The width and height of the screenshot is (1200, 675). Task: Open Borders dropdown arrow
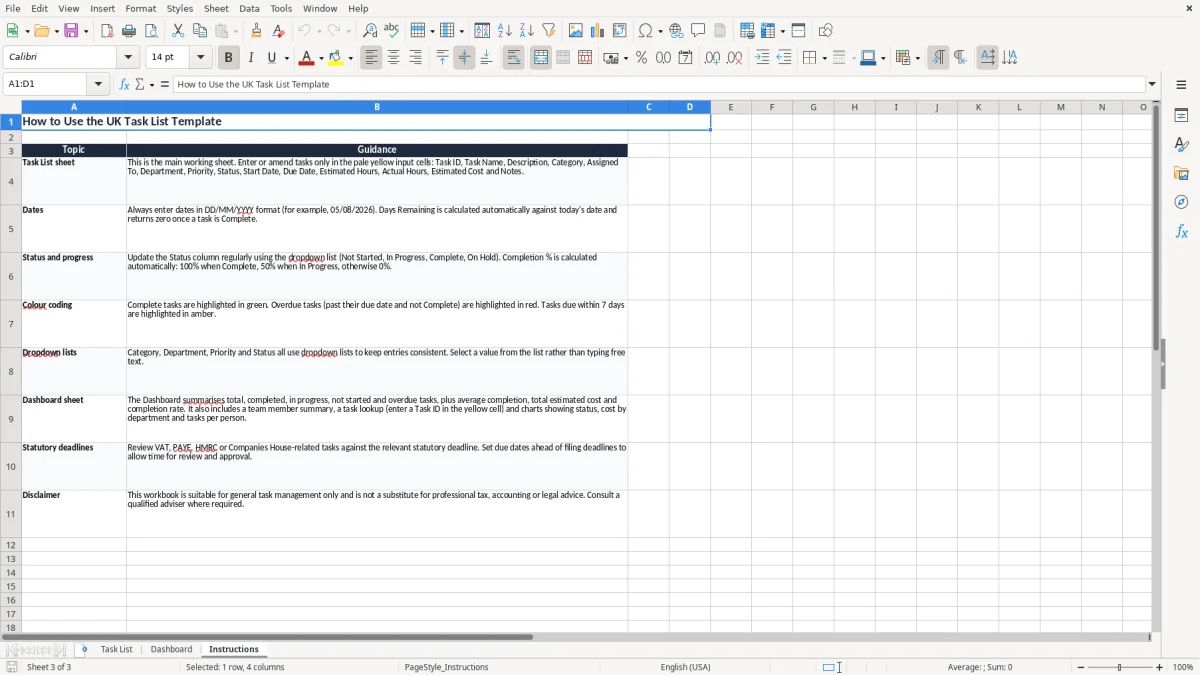pyautogui.click(x=823, y=58)
